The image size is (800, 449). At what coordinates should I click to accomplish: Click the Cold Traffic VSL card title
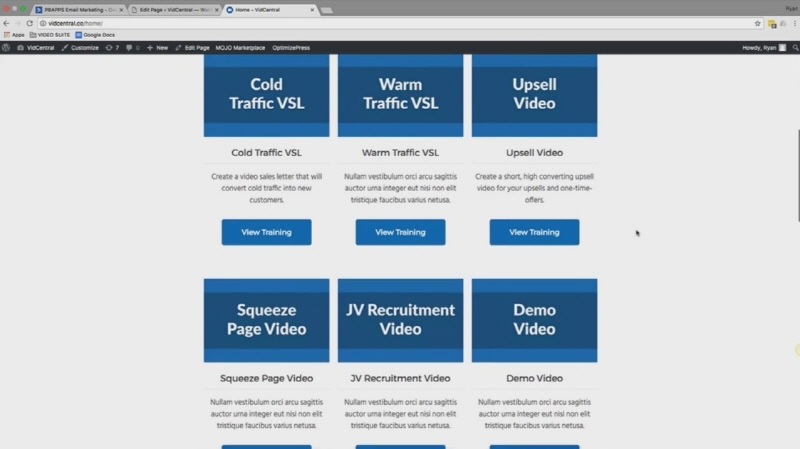(x=266, y=153)
